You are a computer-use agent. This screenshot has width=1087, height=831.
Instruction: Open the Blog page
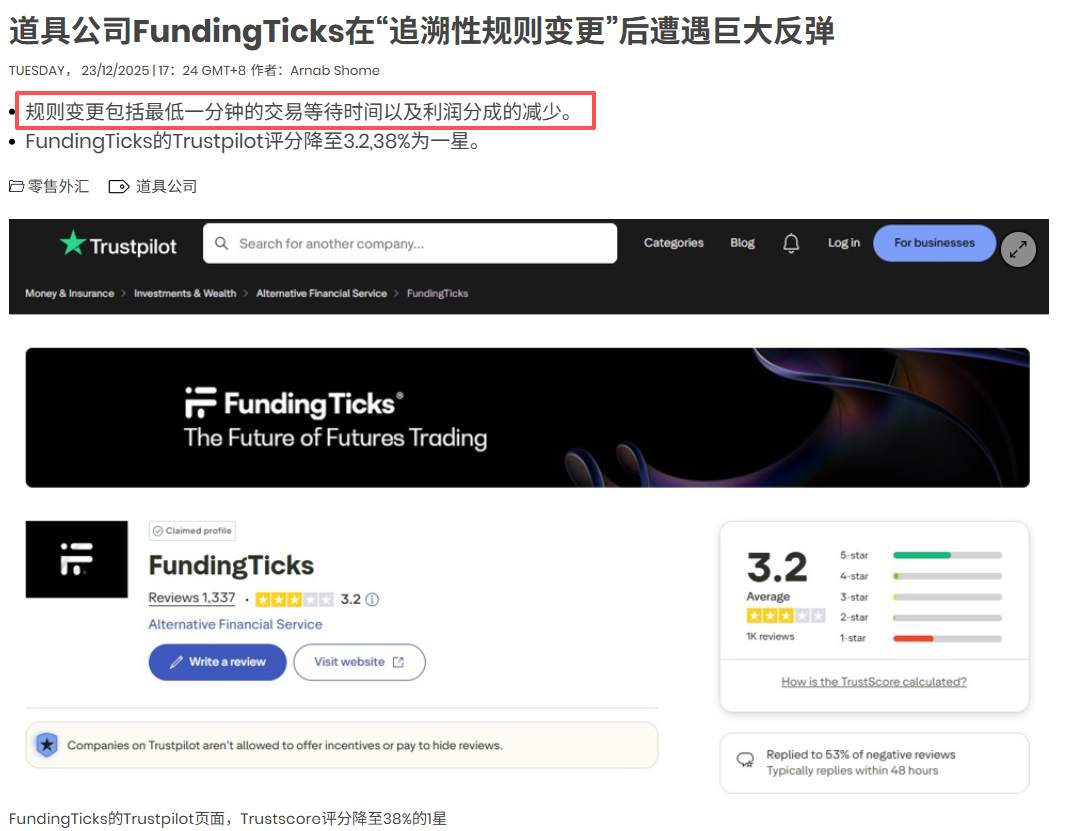click(741, 243)
